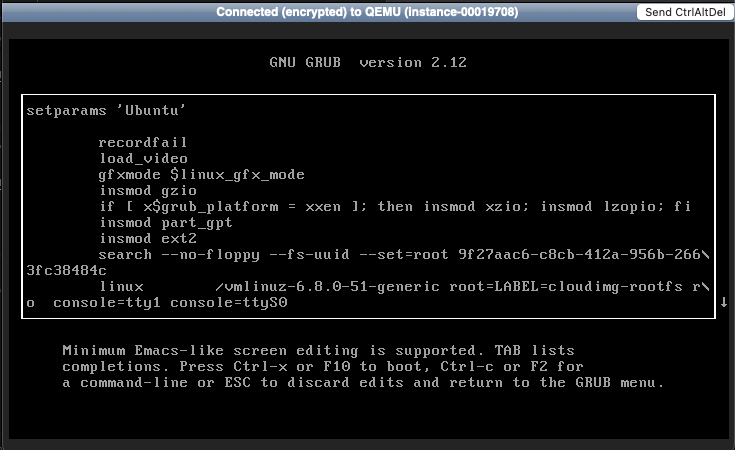Click the connection status title text
735x450 pixels.
coord(367,12)
